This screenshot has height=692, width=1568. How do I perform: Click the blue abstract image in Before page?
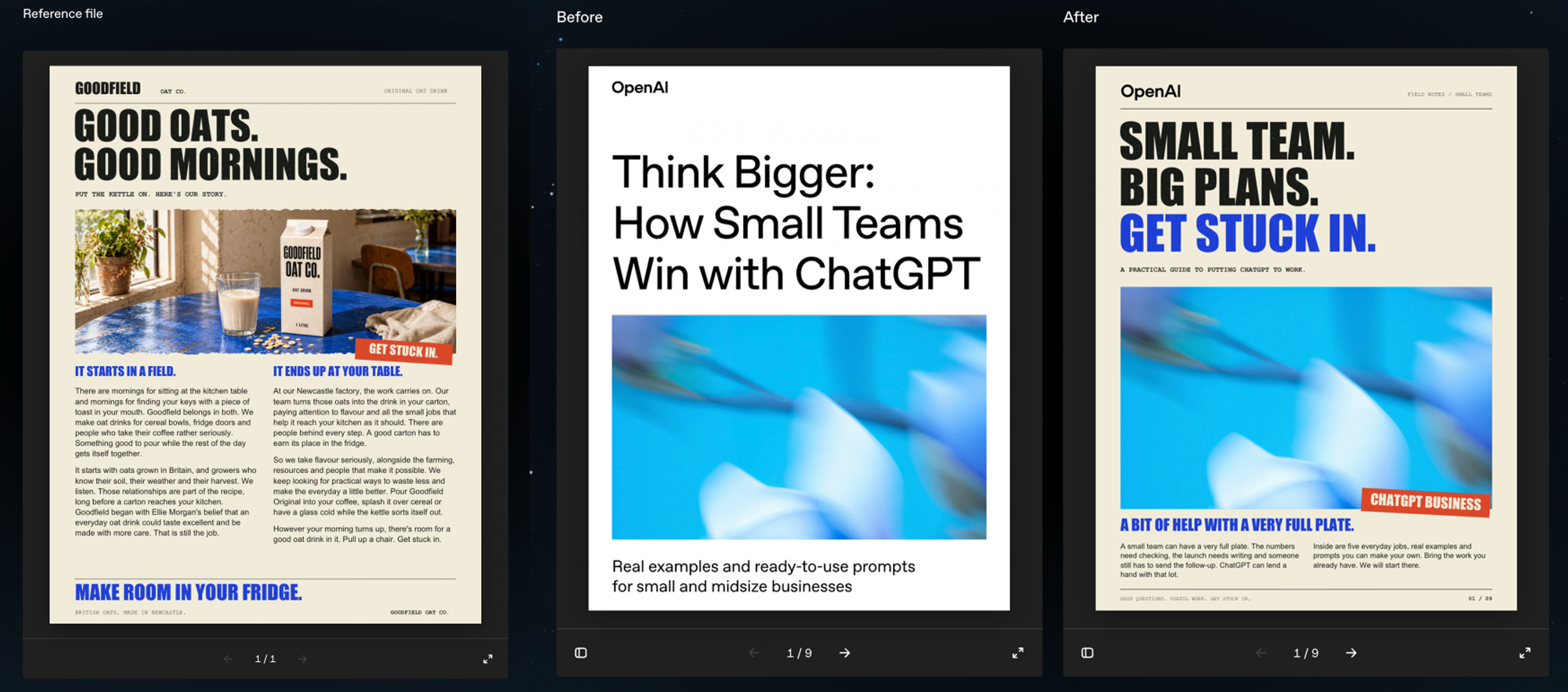(799, 426)
